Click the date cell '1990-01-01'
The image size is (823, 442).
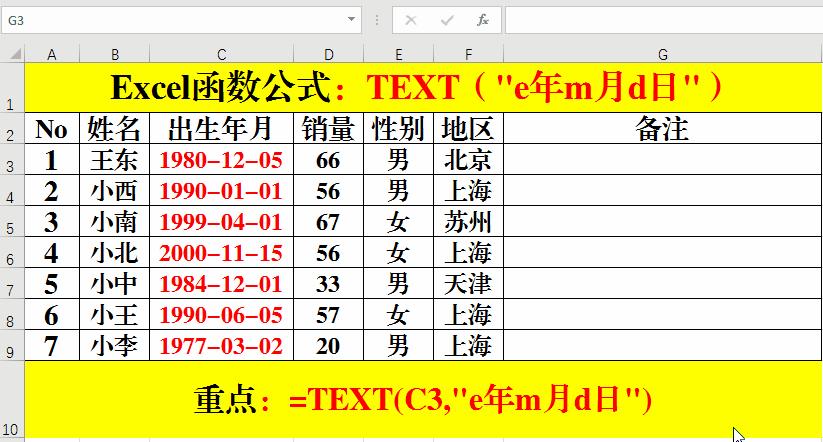[x=221, y=191]
